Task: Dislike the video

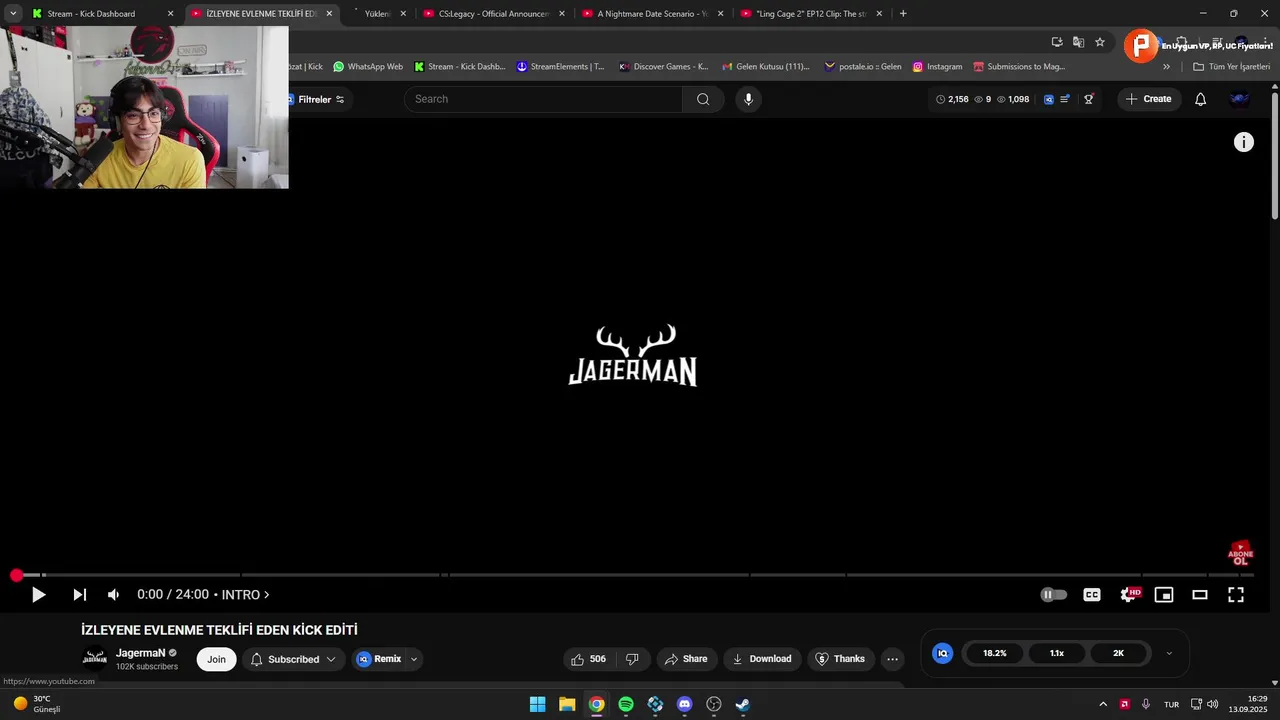Action: tap(632, 659)
